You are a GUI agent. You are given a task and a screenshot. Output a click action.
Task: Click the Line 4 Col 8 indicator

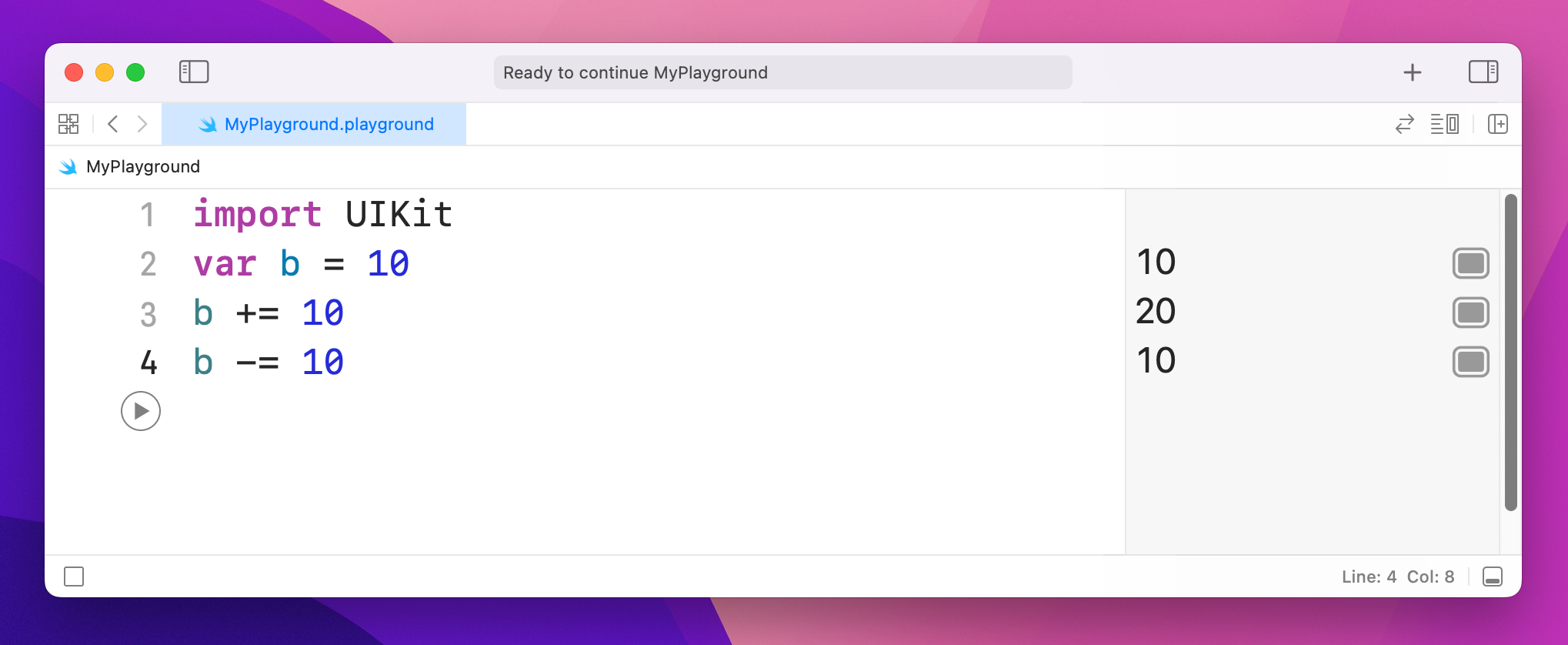pos(1397,576)
